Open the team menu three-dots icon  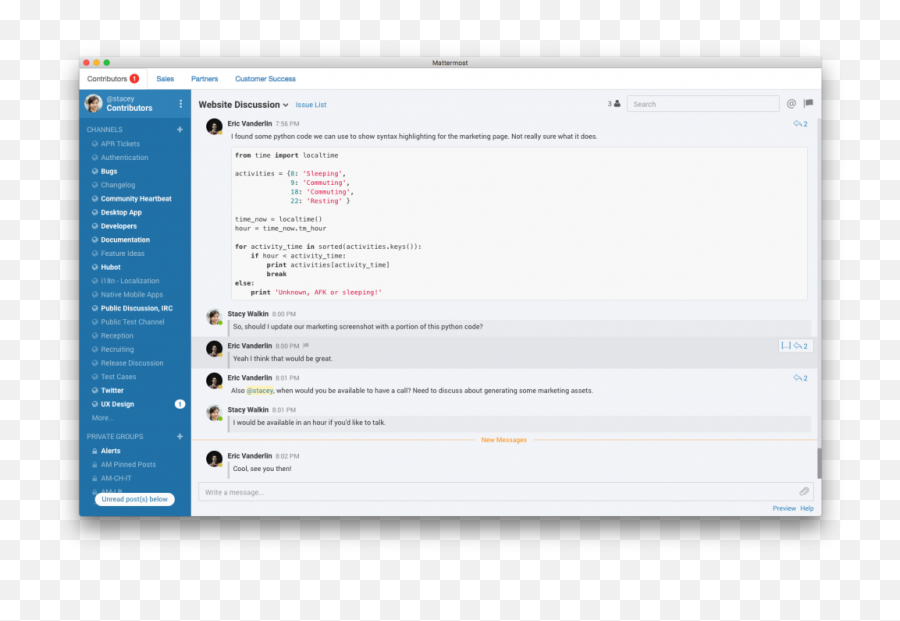pos(181,104)
